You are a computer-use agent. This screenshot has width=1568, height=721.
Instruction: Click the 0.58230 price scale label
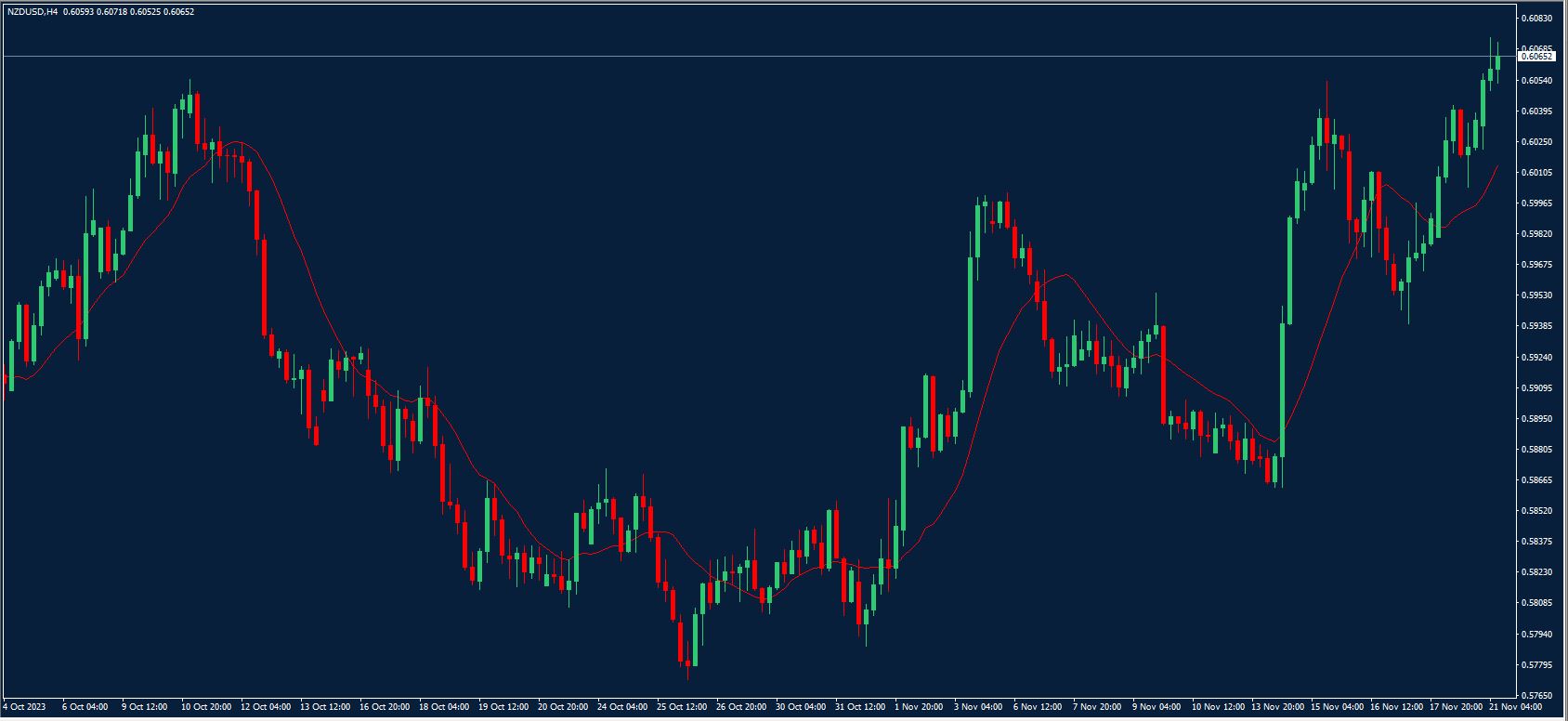pos(1538,572)
